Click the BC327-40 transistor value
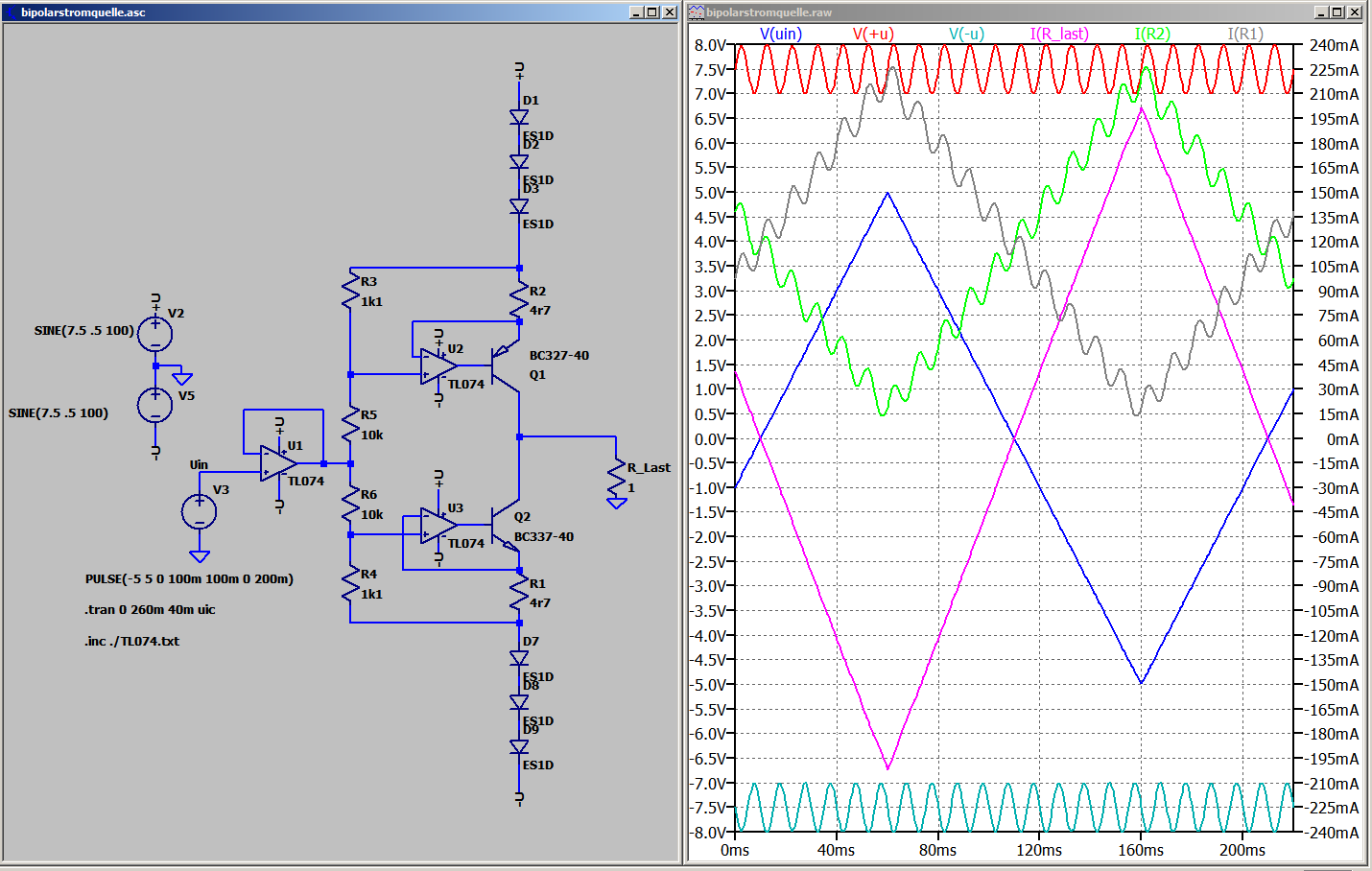 point(559,355)
